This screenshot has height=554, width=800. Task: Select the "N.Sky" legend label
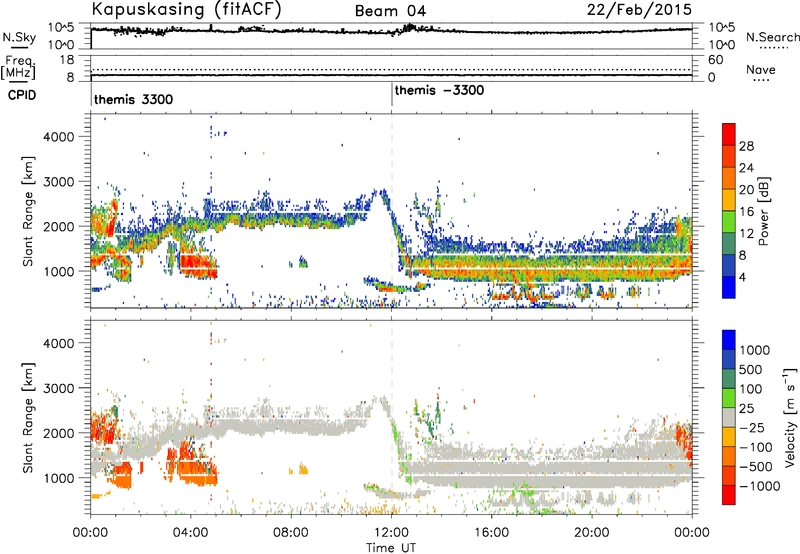(19, 37)
